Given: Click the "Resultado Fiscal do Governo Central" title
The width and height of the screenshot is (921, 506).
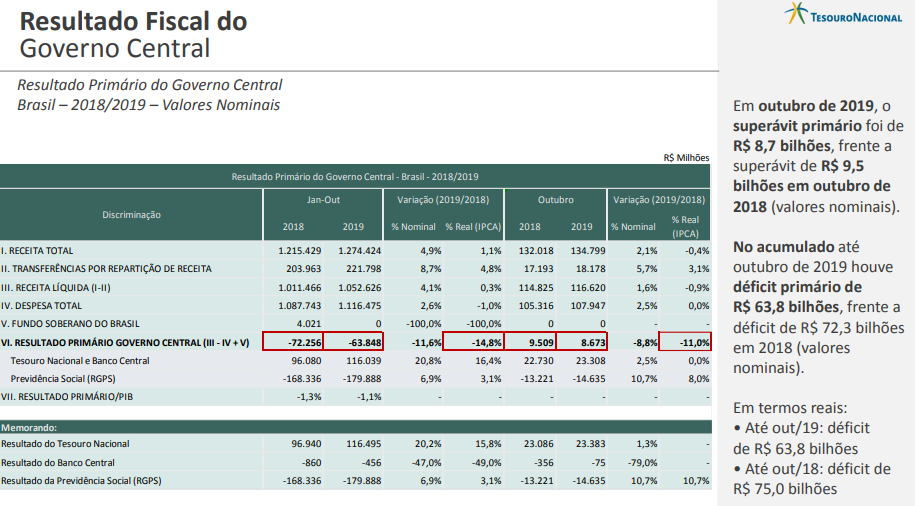Looking at the screenshot, I should pyautogui.click(x=133, y=35).
